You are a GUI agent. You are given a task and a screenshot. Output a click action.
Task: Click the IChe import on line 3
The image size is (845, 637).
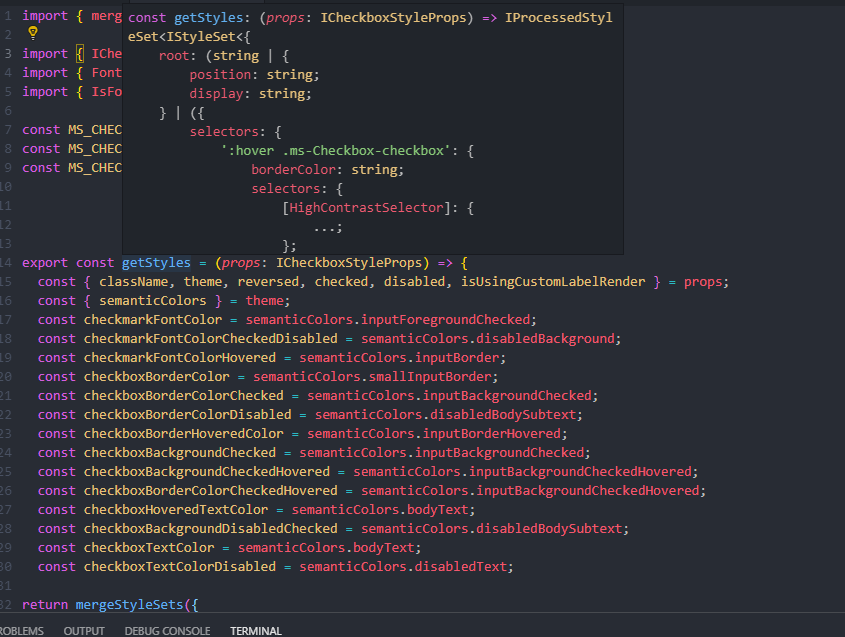(106, 54)
